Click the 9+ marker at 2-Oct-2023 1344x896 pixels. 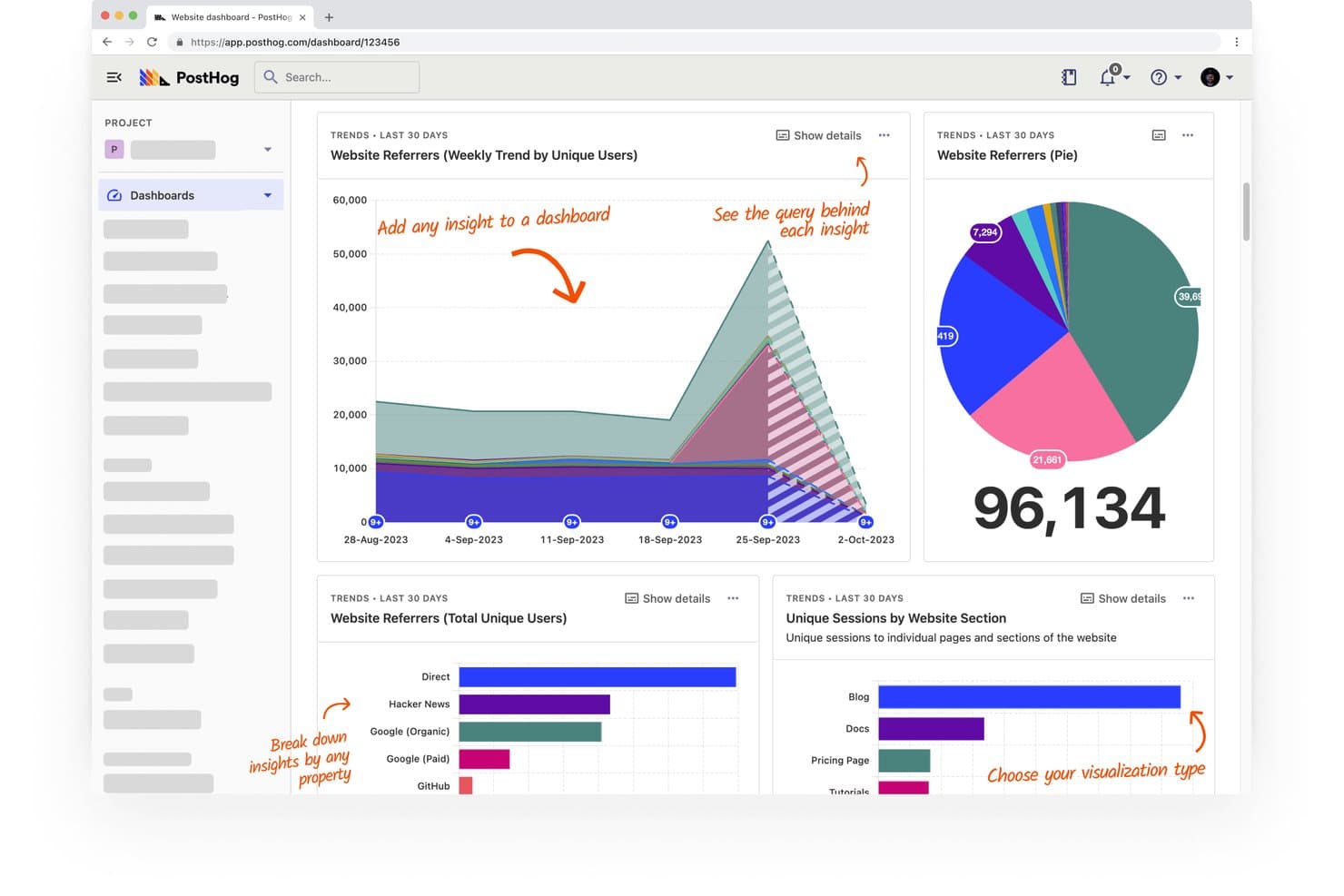click(x=866, y=522)
